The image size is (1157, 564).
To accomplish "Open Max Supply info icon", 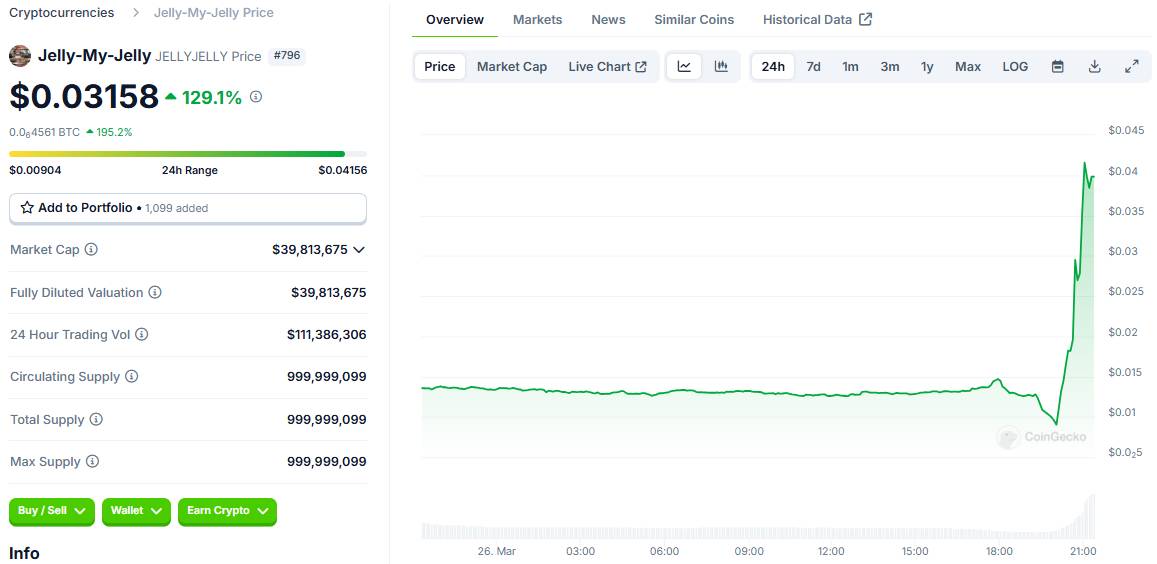I will point(92,461).
